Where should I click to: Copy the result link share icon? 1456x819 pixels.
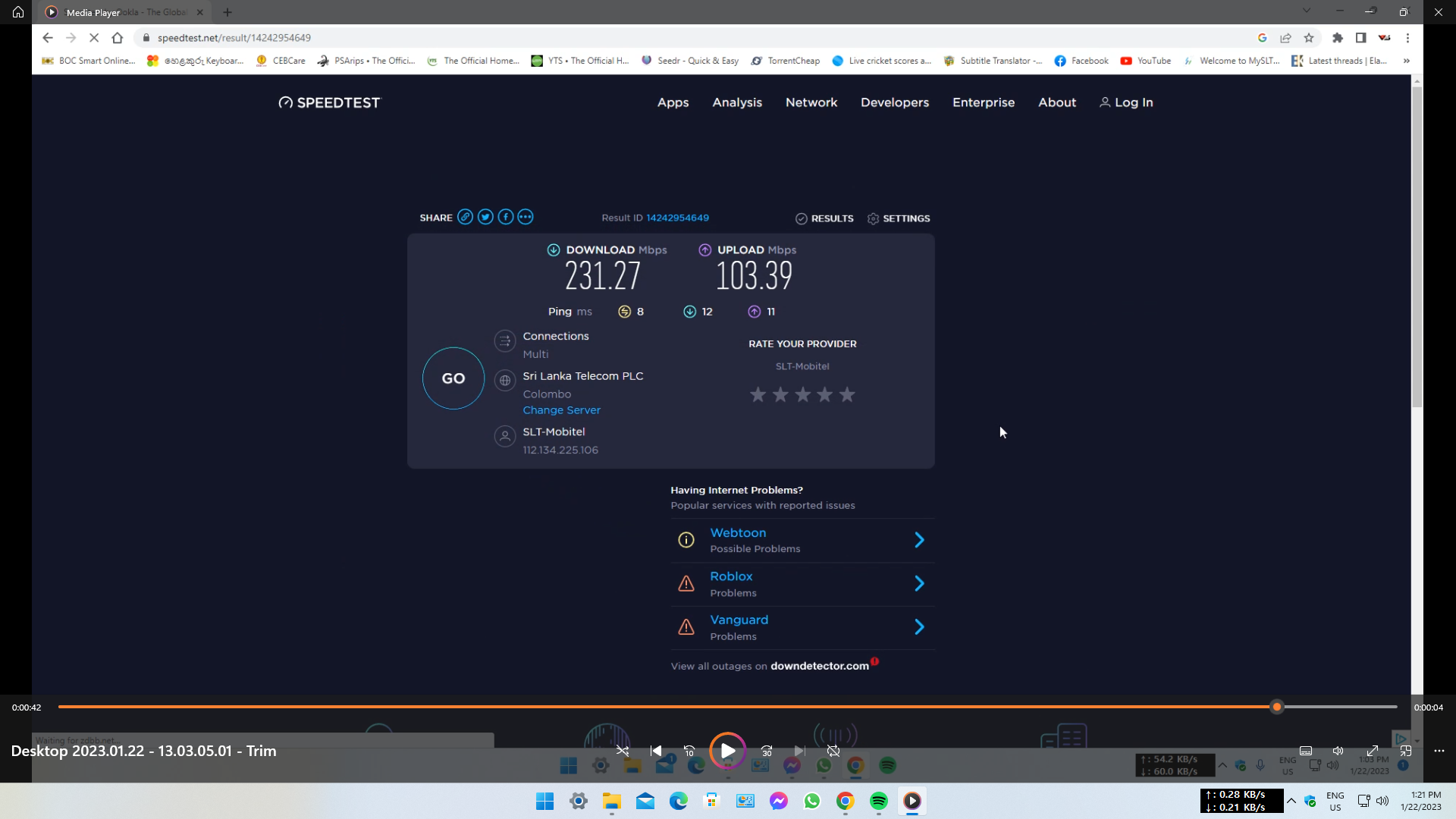pyautogui.click(x=466, y=218)
